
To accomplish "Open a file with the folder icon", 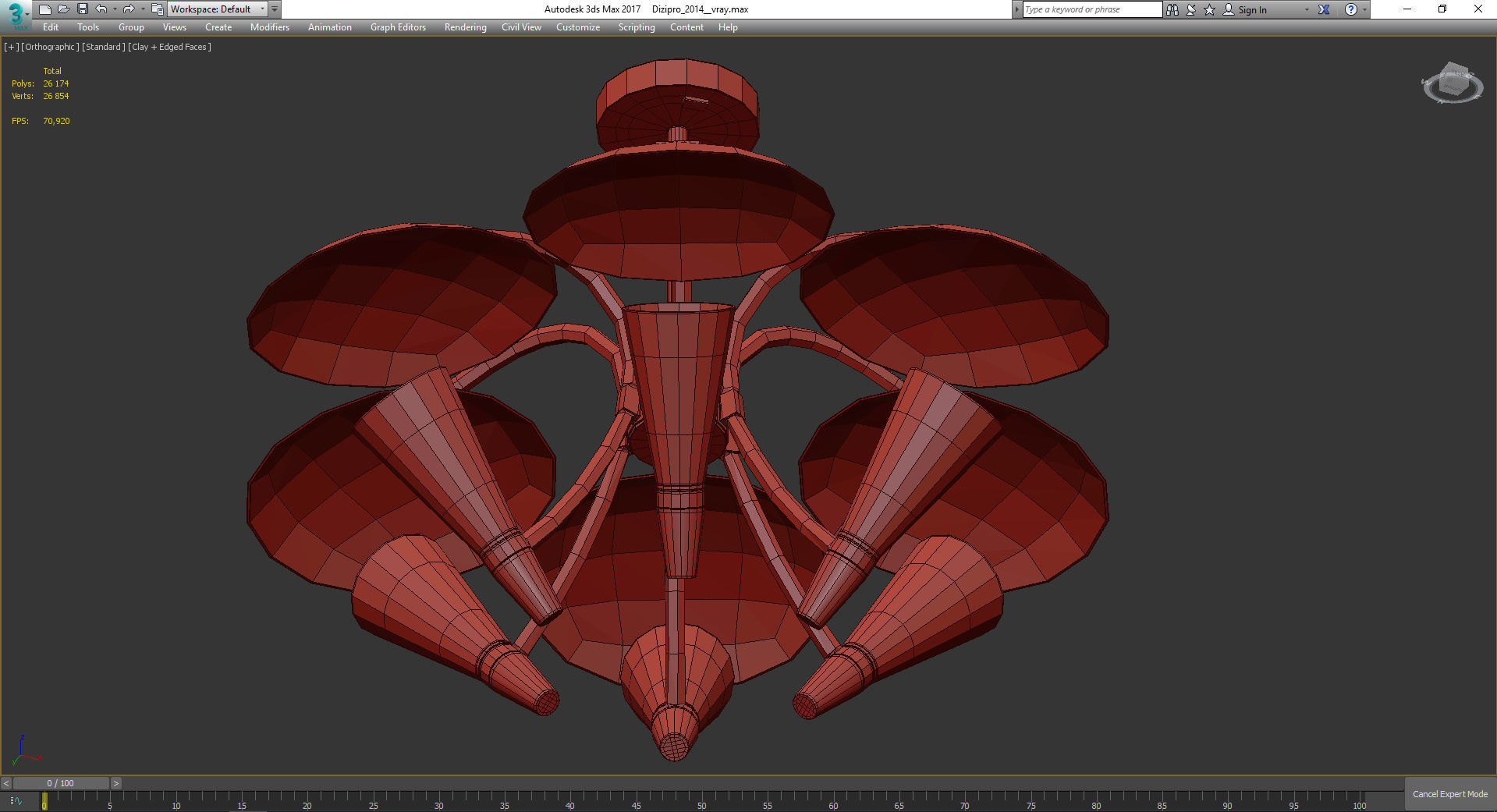I will [64, 9].
